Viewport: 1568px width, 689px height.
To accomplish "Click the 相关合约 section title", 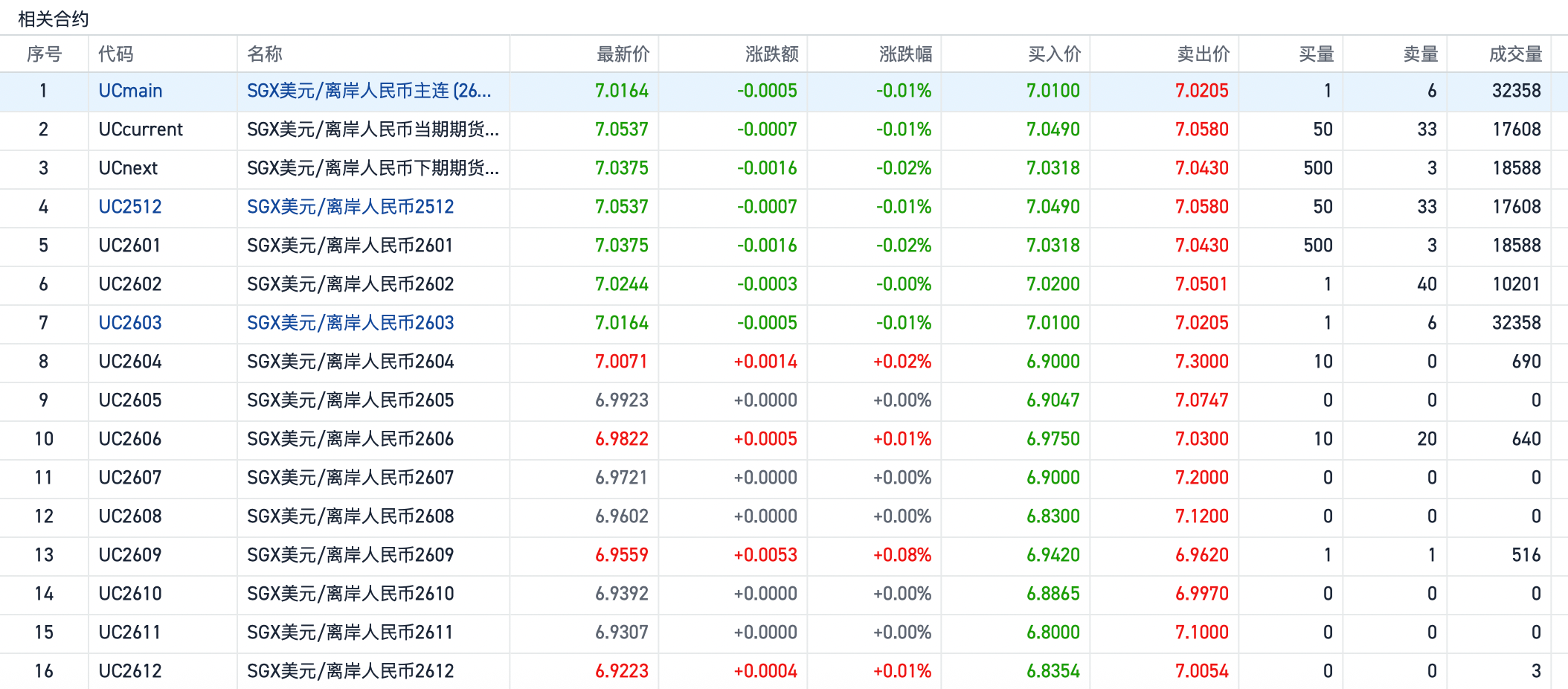I will pyautogui.click(x=54, y=19).
